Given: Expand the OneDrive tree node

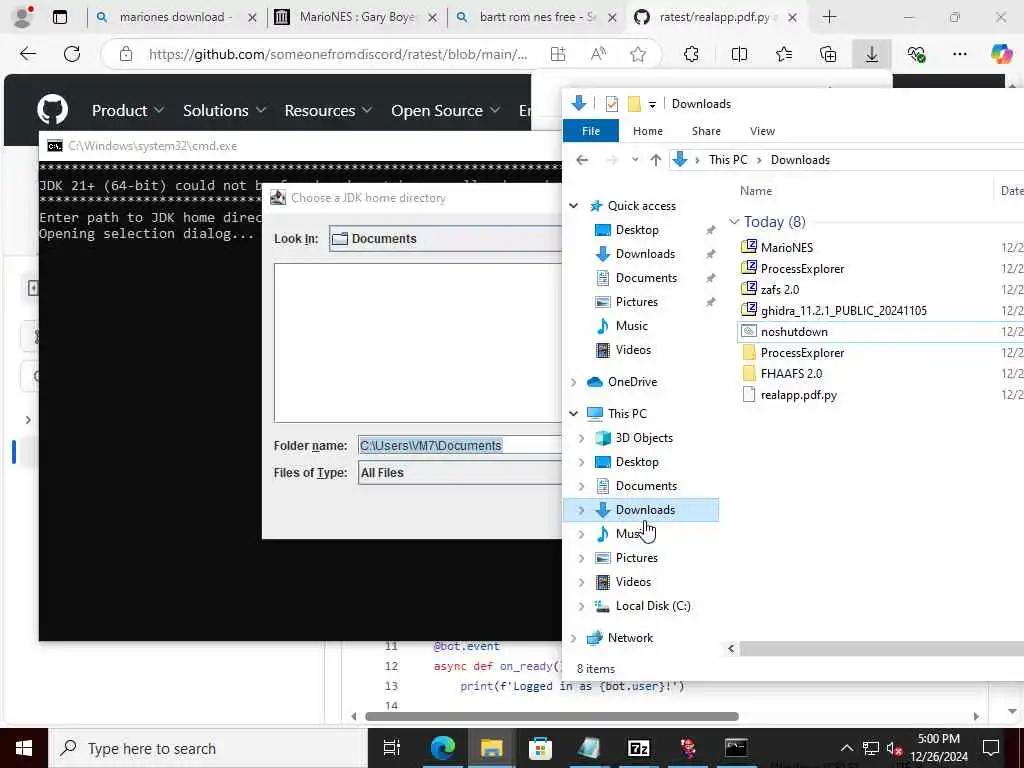Looking at the screenshot, I should pyautogui.click(x=573, y=382).
